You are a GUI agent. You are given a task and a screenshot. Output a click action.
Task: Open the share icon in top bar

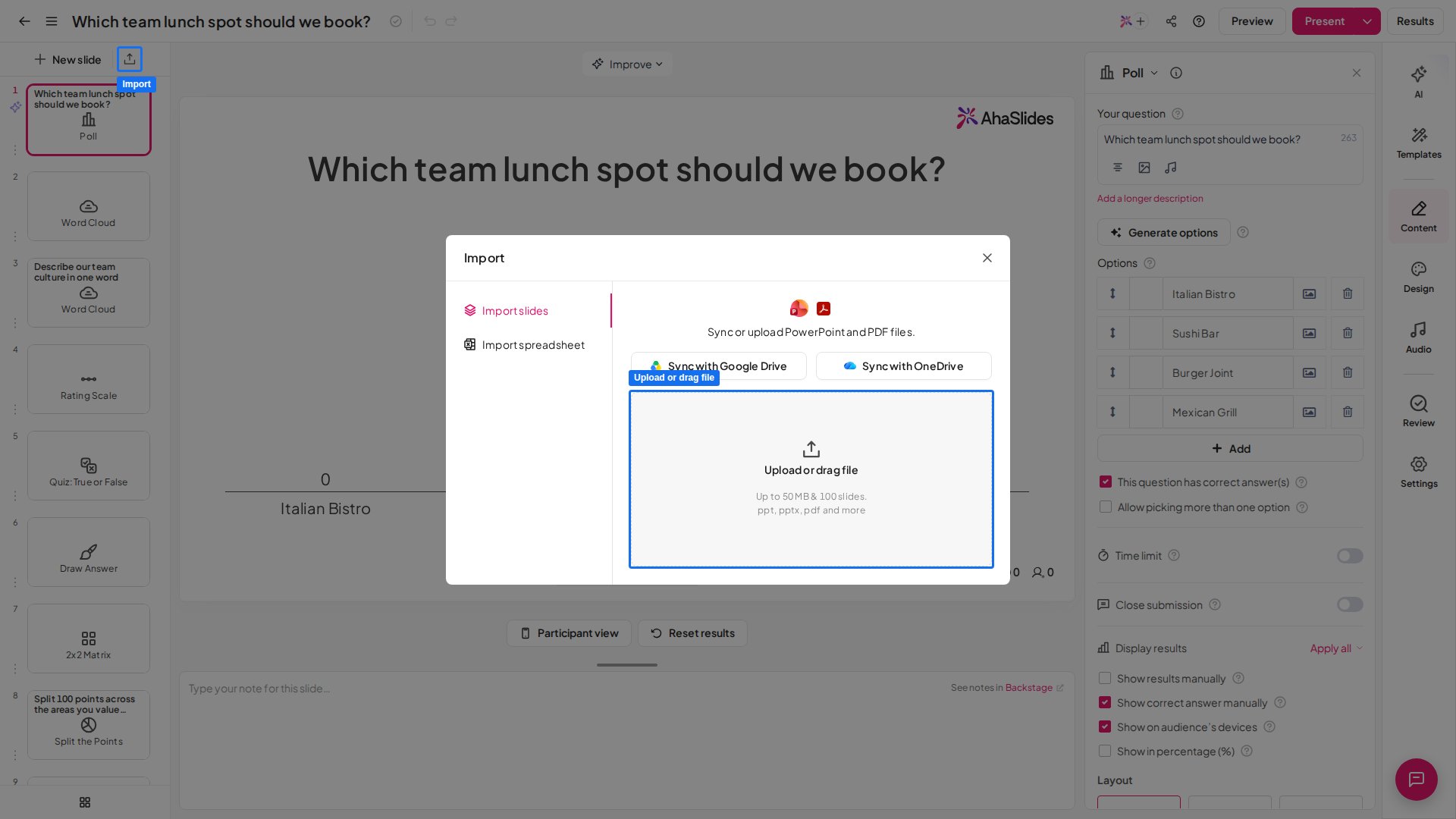[x=1172, y=21]
